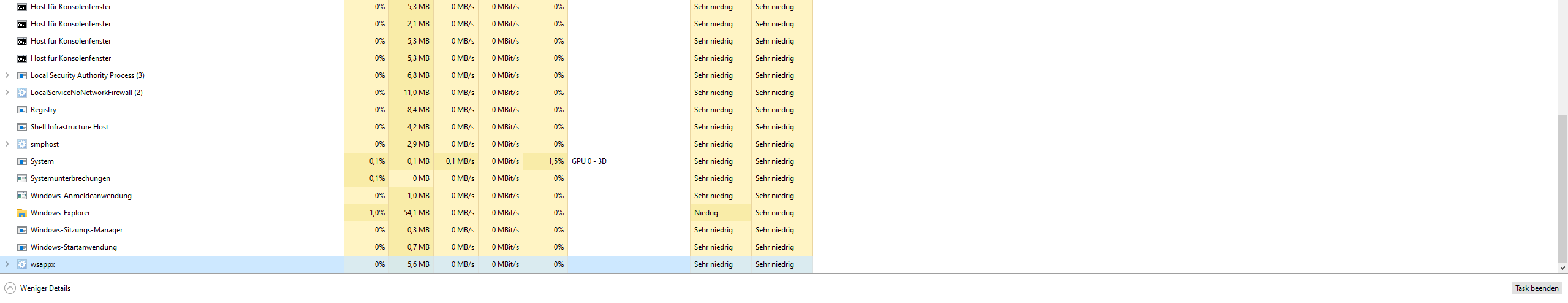Click the Windows-Anmeldeanwendung icon

(x=22, y=196)
